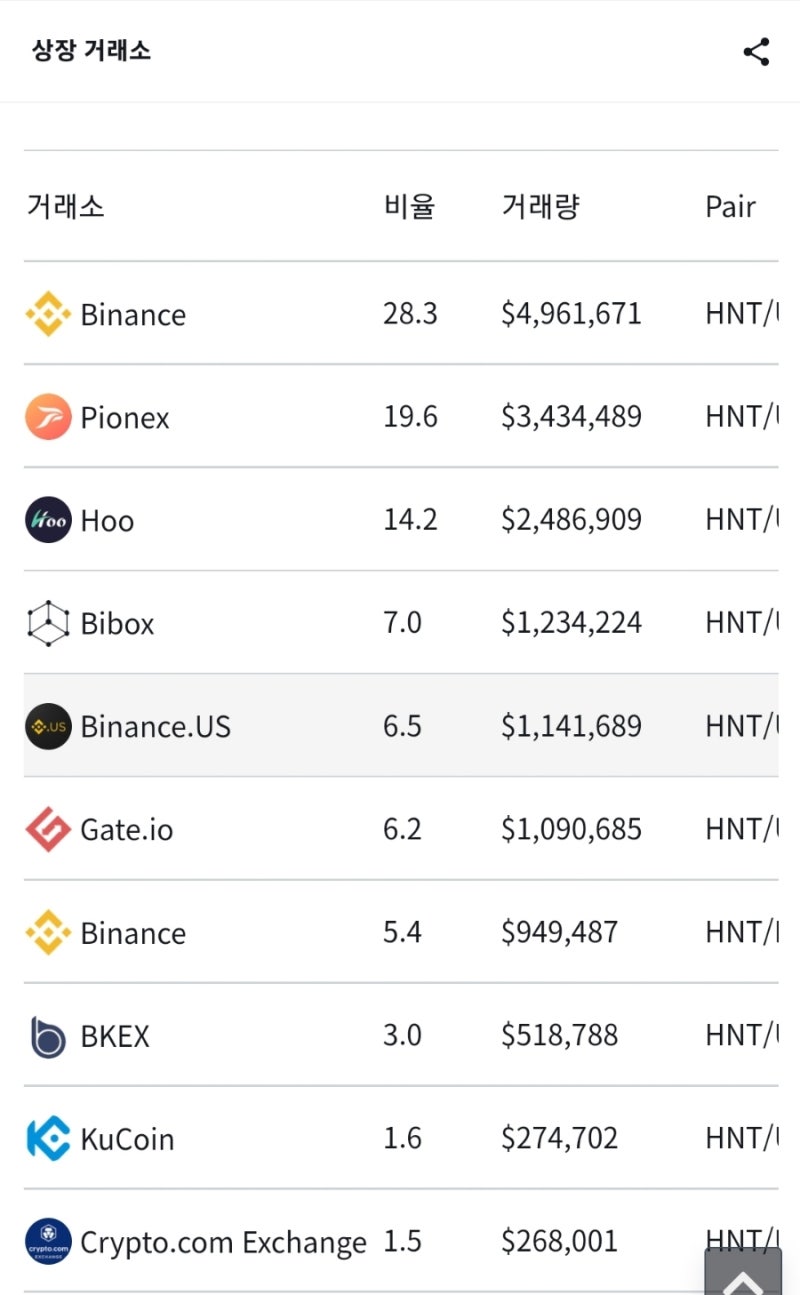Click the Hoo exchange logo icon
The width and height of the screenshot is (800, 1295).
[48, 520]
